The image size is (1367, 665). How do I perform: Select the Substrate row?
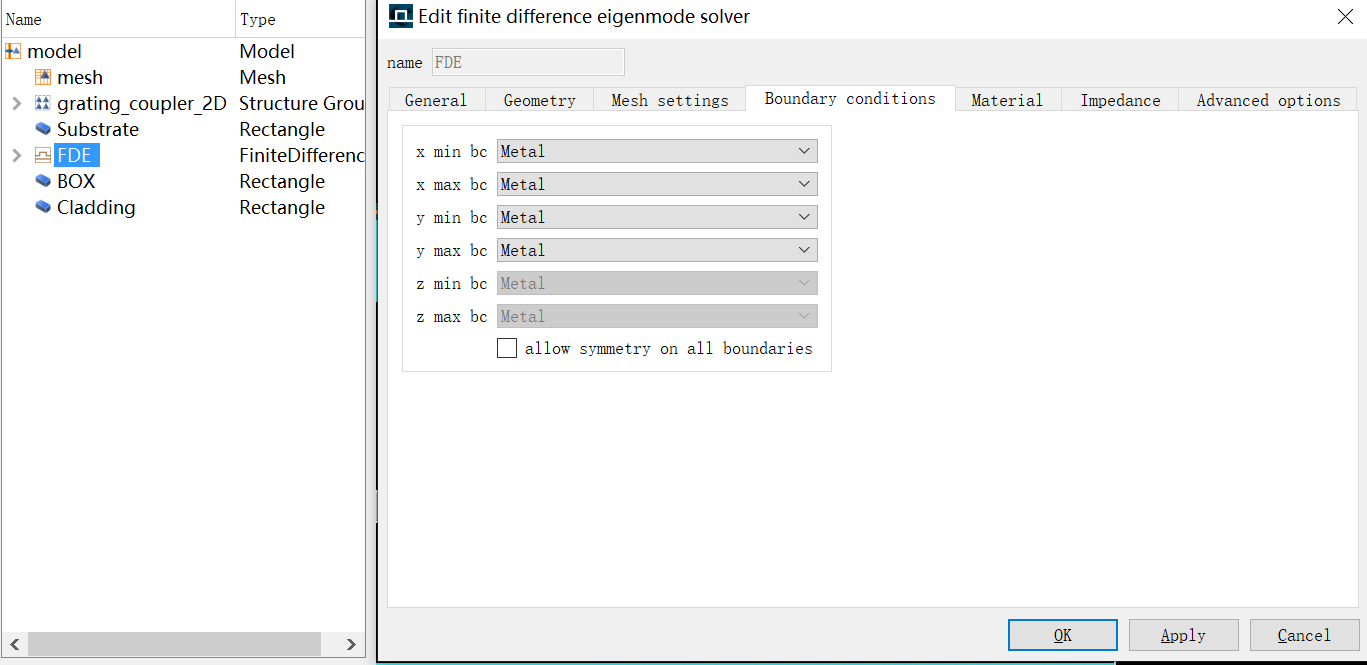183,129
